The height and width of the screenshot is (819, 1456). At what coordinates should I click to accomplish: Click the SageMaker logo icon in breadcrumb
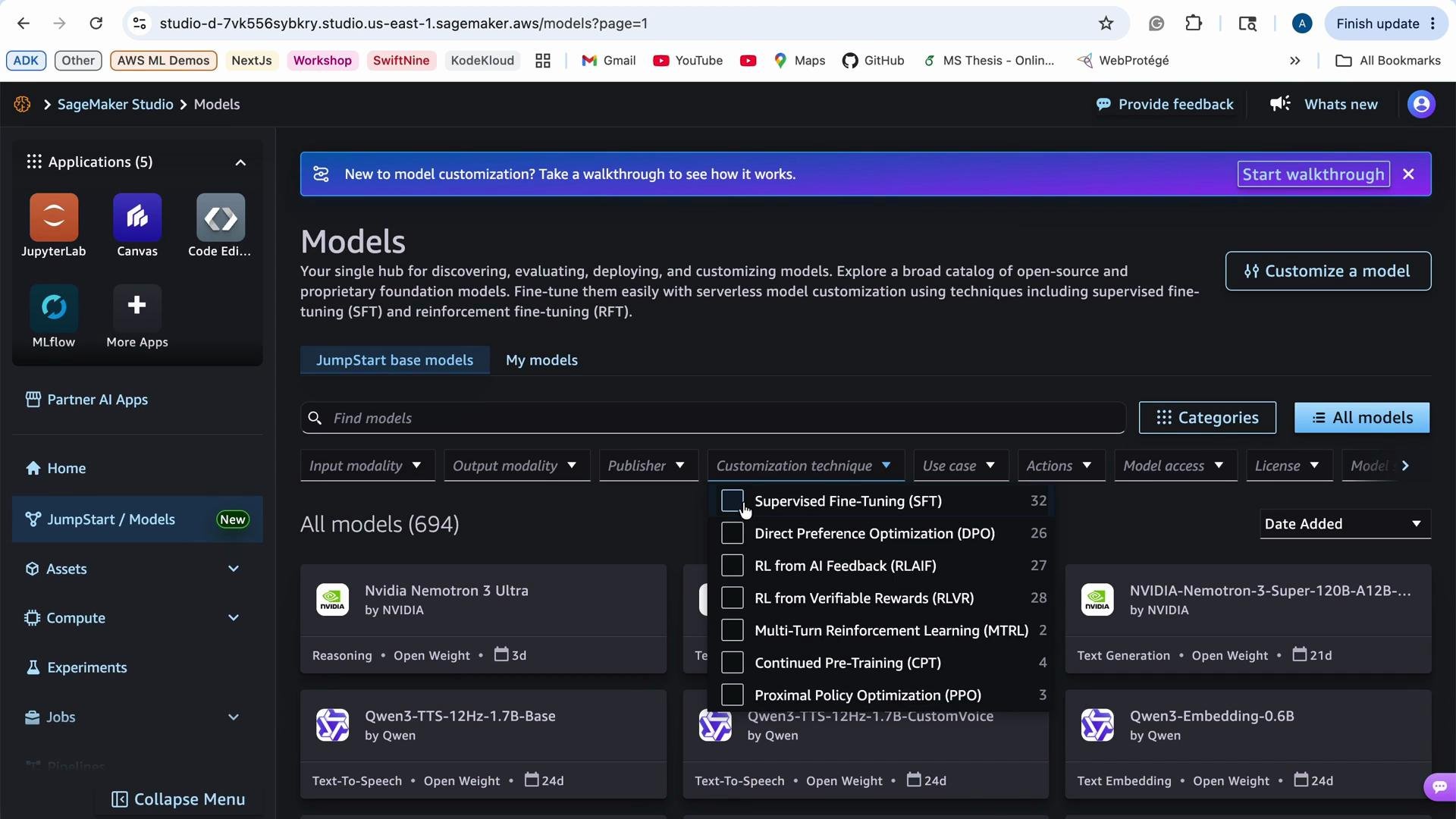tap(22, 104)
